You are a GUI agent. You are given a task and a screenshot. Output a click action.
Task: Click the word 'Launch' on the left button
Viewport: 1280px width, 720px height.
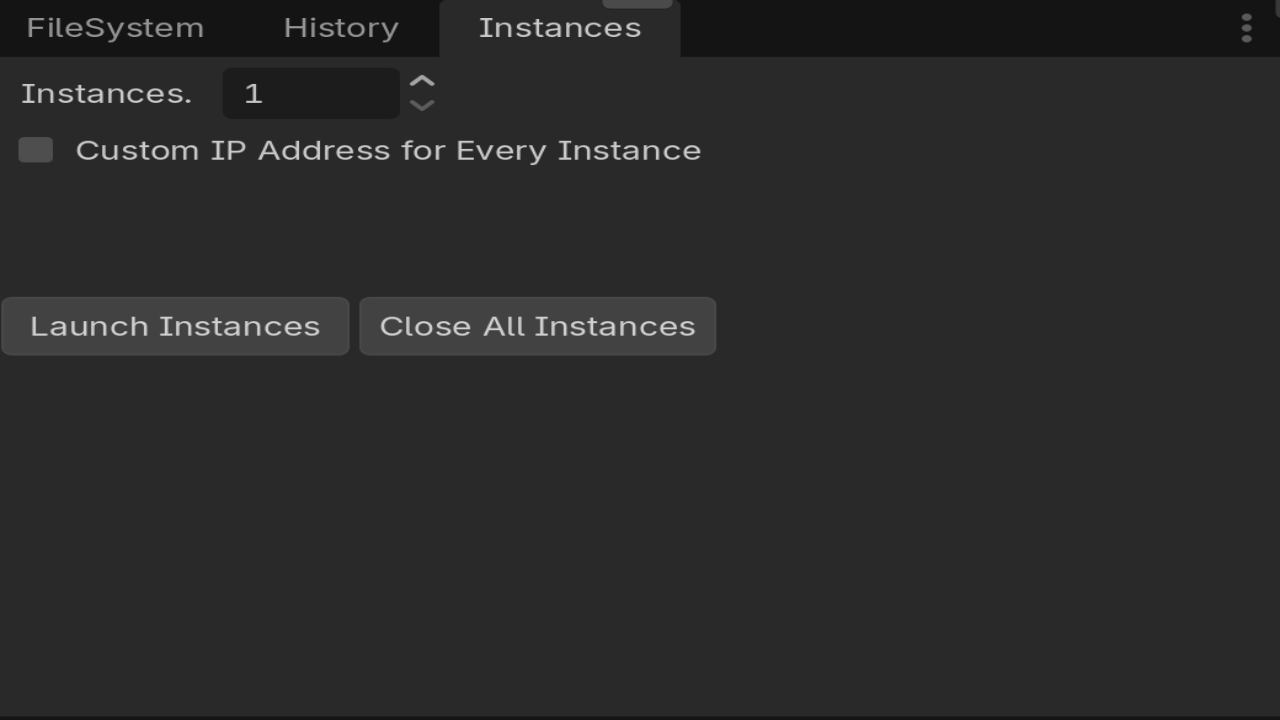pyautogui.click(x=89, y=327)
